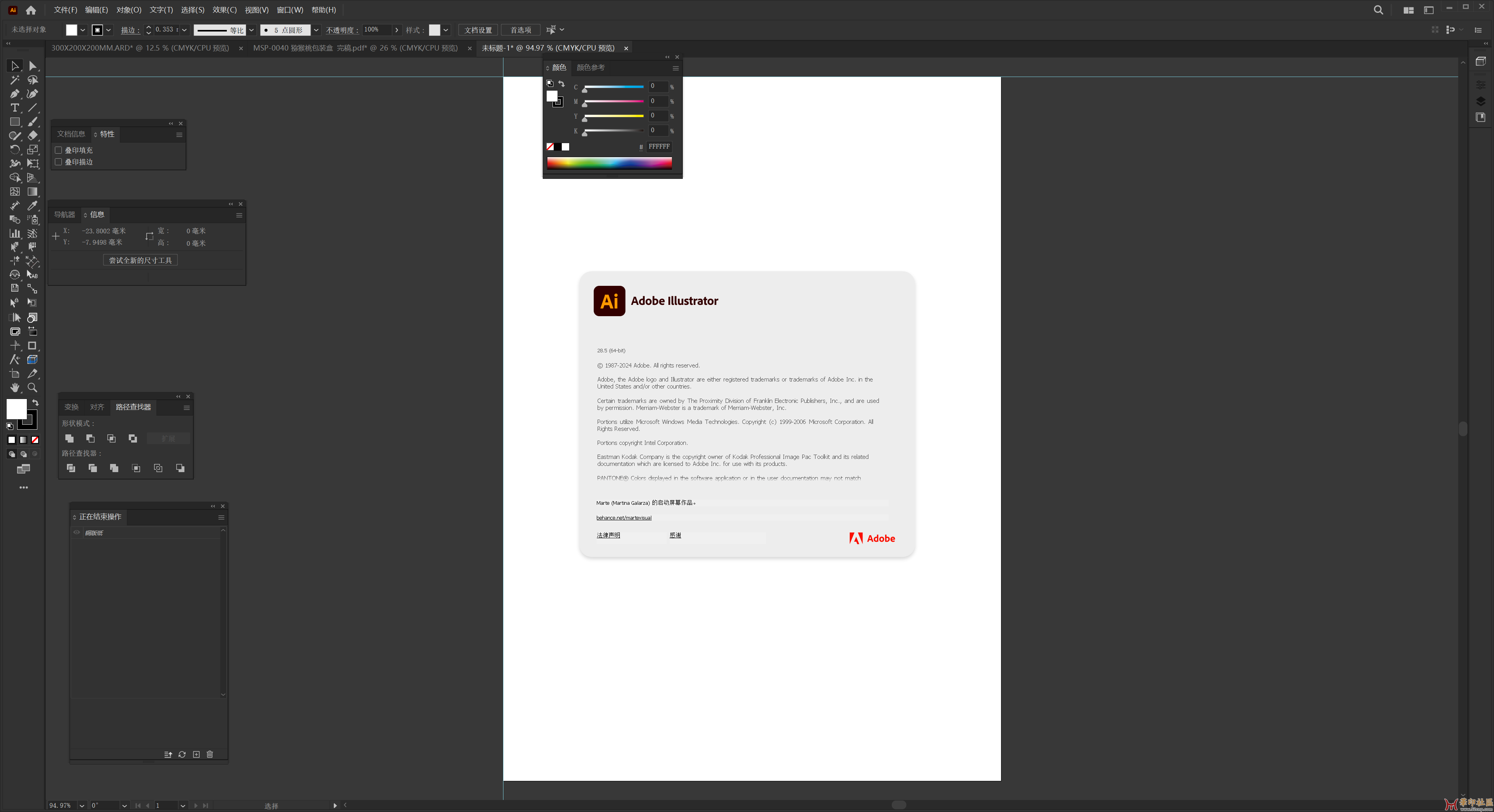Viewport: 1494px width, 812px height.
Task: Select the Pen tool
Action: click(x=15, y=94)
